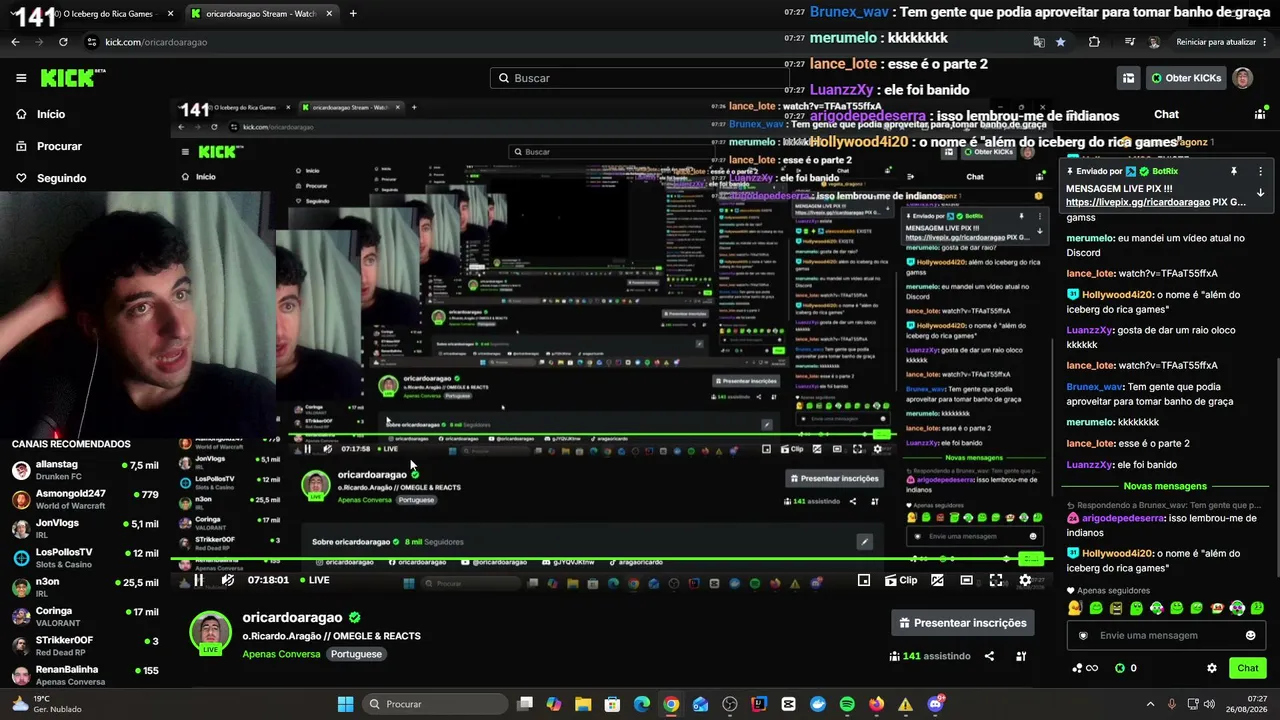Open channel points infinity icon
Viewport: 1280px width, 720px height.
[x=1085, y=668]
